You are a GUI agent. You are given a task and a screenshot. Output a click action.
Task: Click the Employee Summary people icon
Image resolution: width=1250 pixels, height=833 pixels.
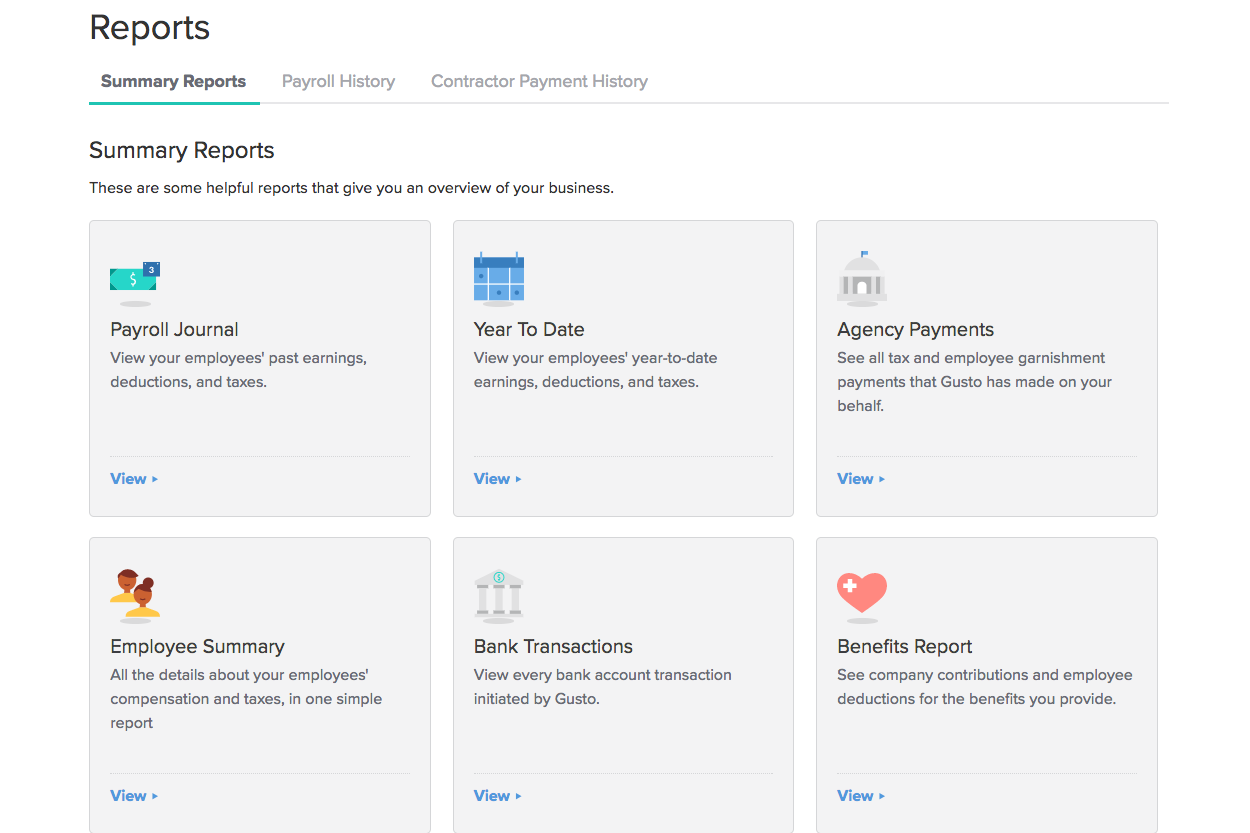coord(135,594)
